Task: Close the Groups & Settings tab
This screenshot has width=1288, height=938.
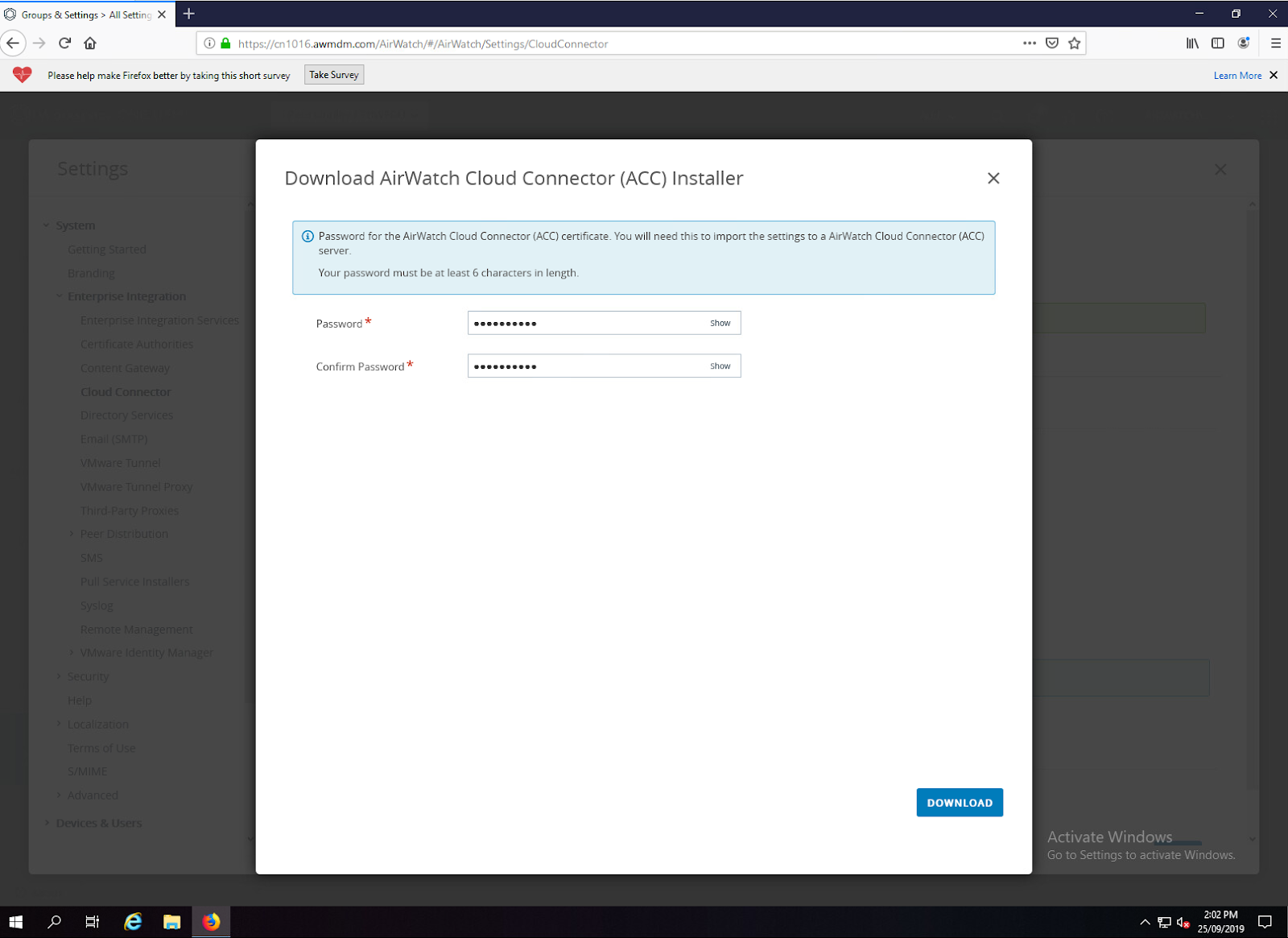Action: pos(162,14)
